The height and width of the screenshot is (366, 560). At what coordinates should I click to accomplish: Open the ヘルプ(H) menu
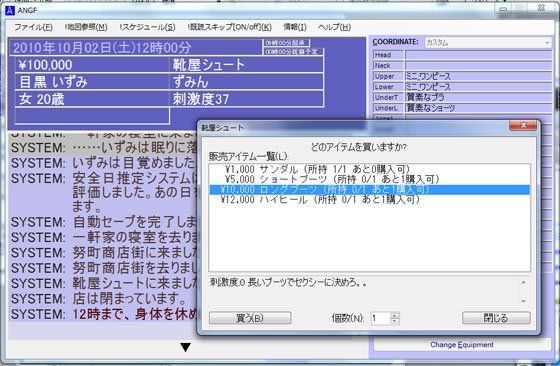(x=334, y=27)
